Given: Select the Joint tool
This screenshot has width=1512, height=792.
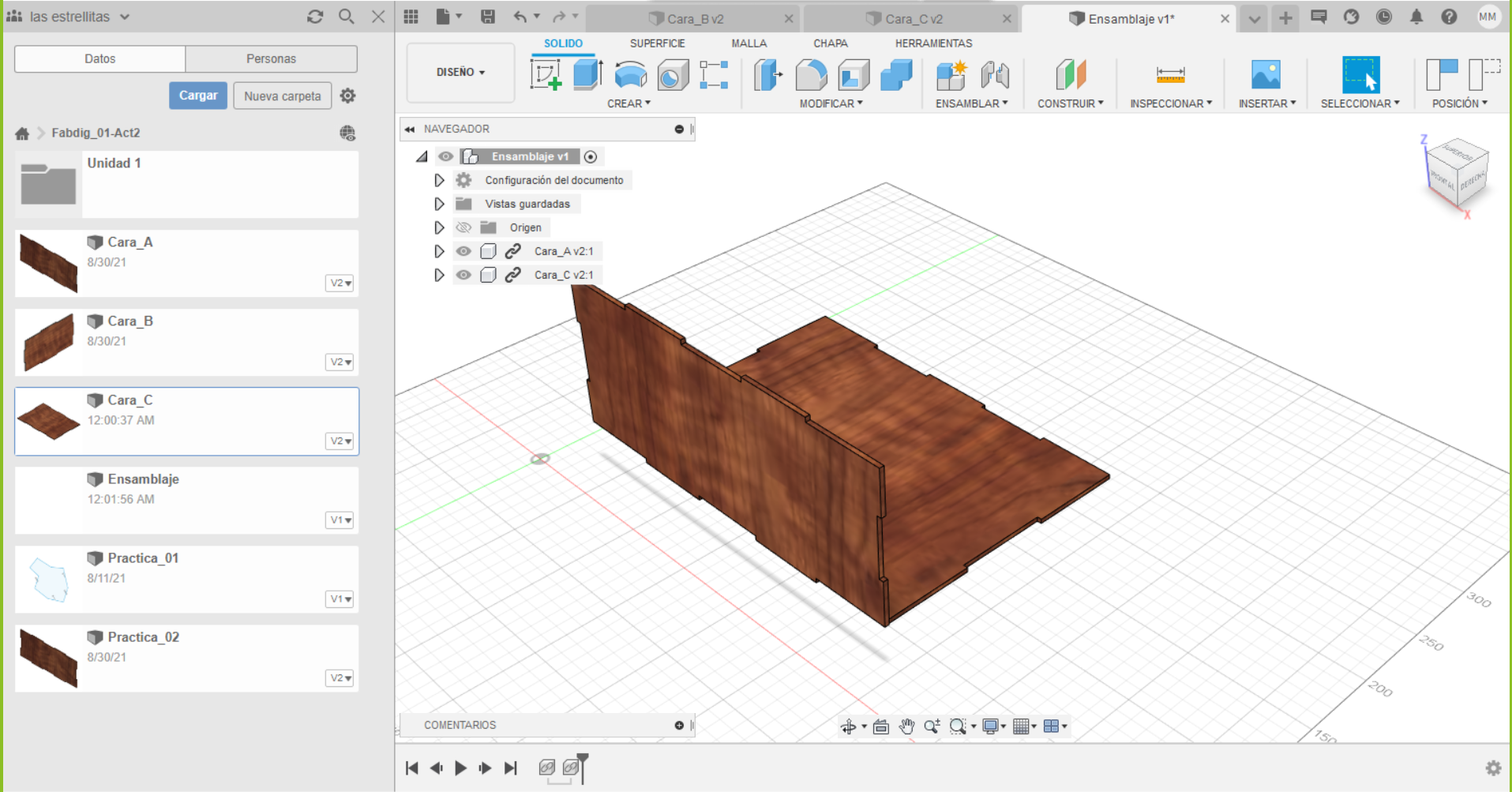Looking at the screenshot, I should coord(995,75).
